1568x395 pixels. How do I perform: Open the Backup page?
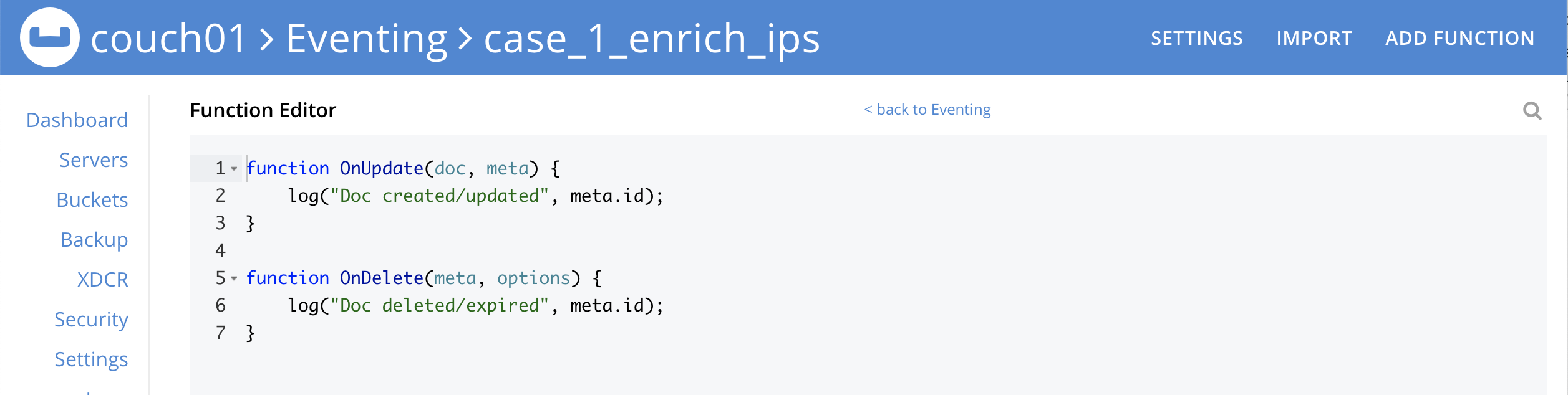coord(94,239)
